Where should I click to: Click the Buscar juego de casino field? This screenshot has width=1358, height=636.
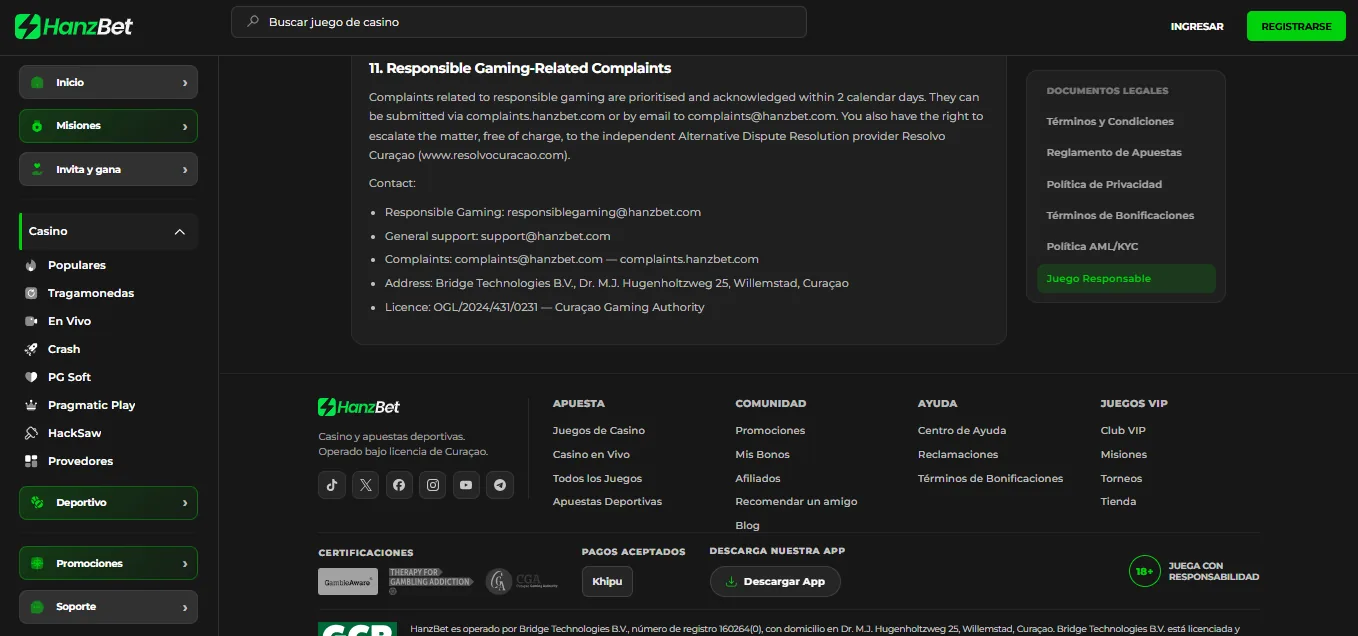click(519, 22)
